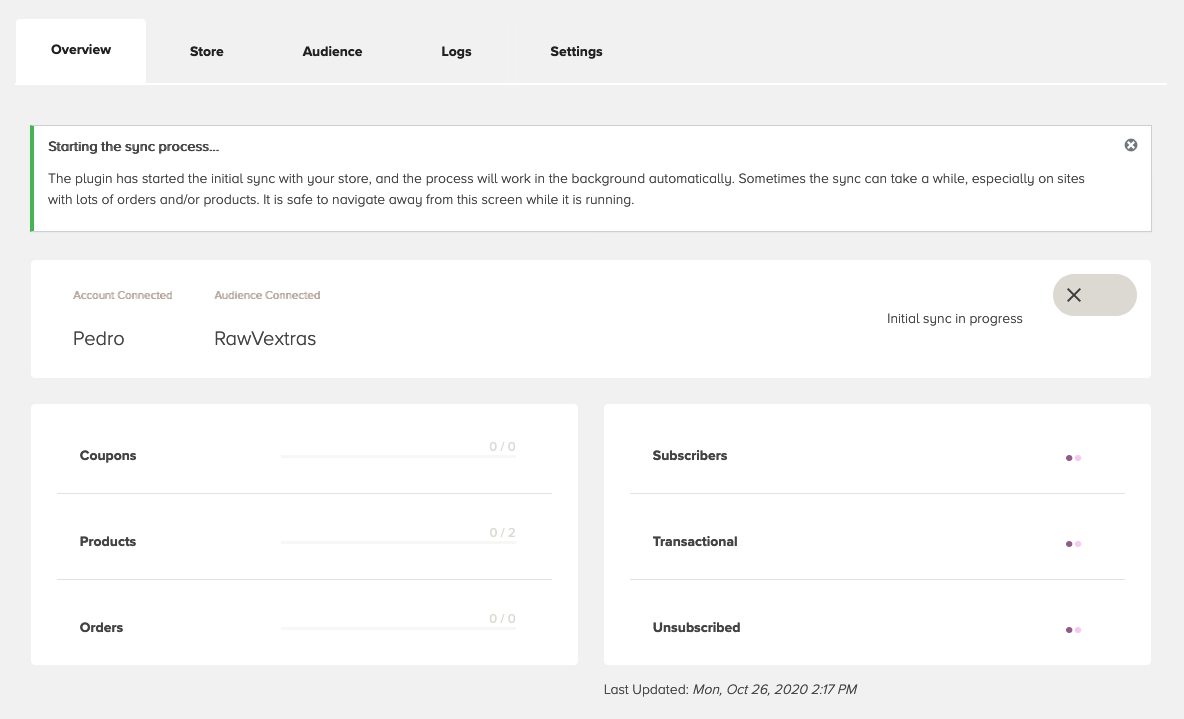Open the Store tab
The width and height of the screenshot is (1184, 719).
pyautogui.click(x=207, y=51)
